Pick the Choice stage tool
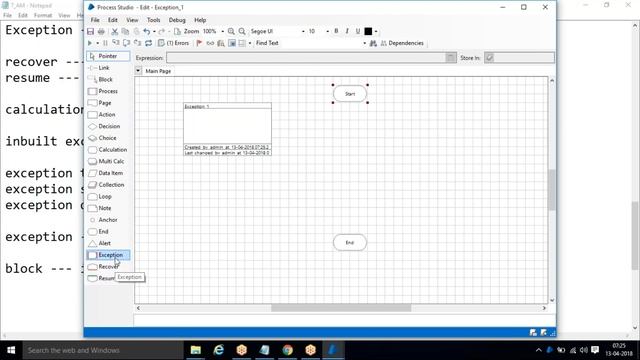 point(108,138)
